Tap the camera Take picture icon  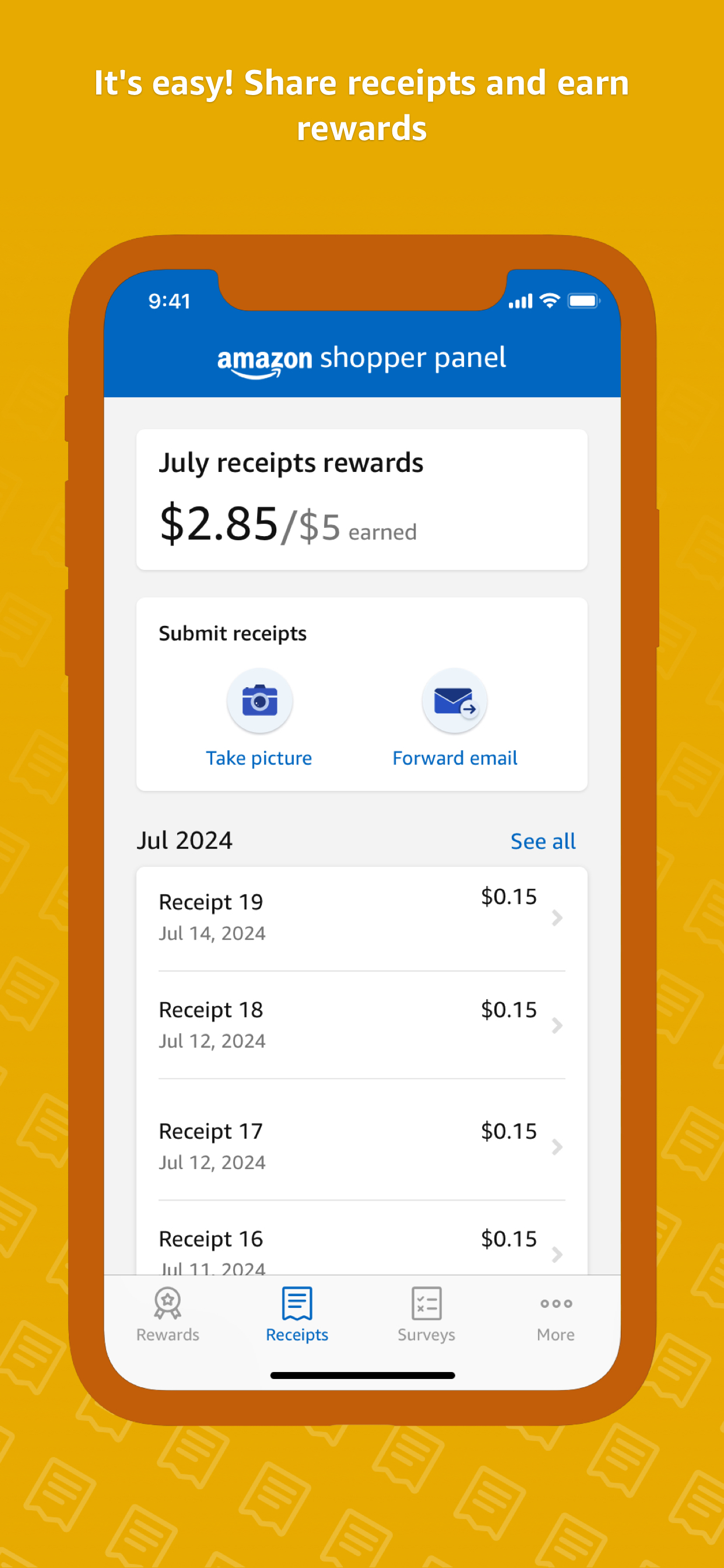(x=260, y=701)
